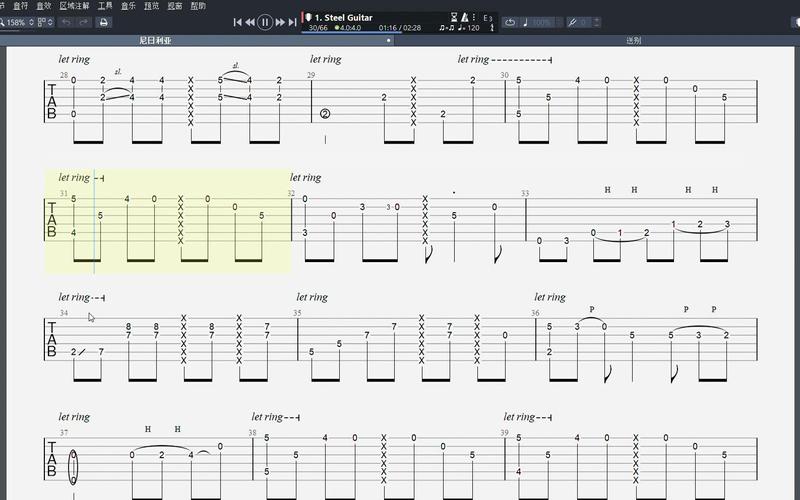Jump to the last bar

coord(292,22)
